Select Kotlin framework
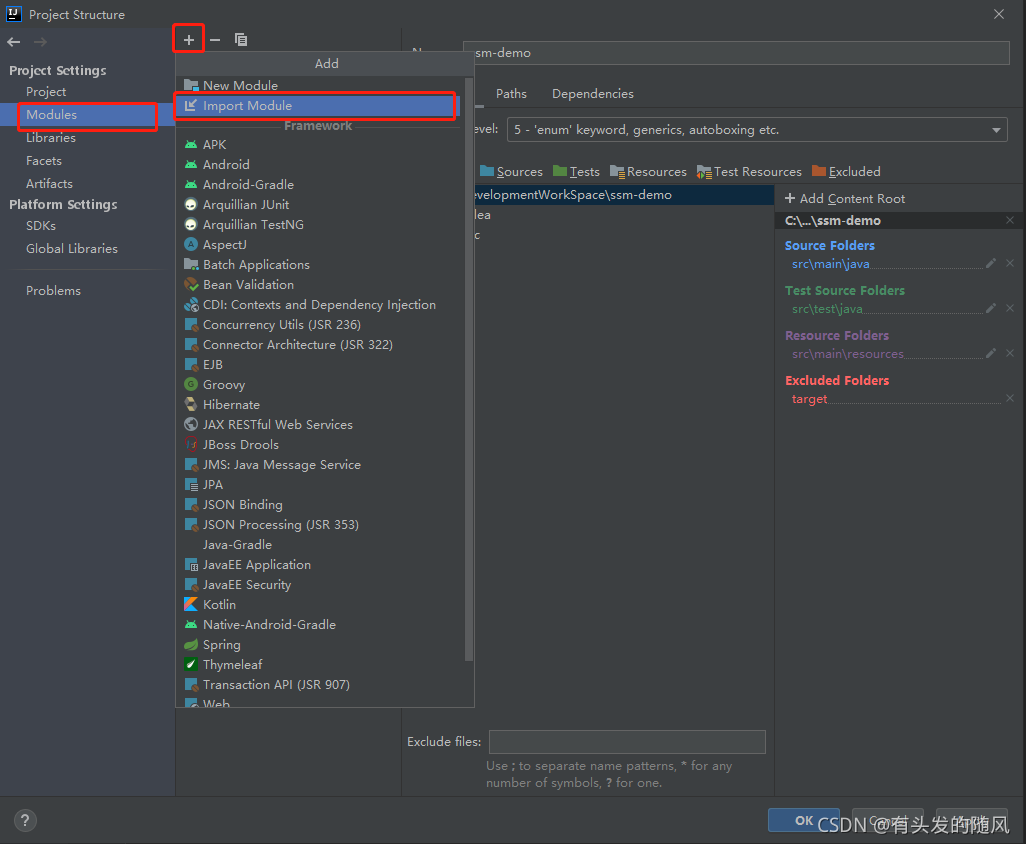 321,605
